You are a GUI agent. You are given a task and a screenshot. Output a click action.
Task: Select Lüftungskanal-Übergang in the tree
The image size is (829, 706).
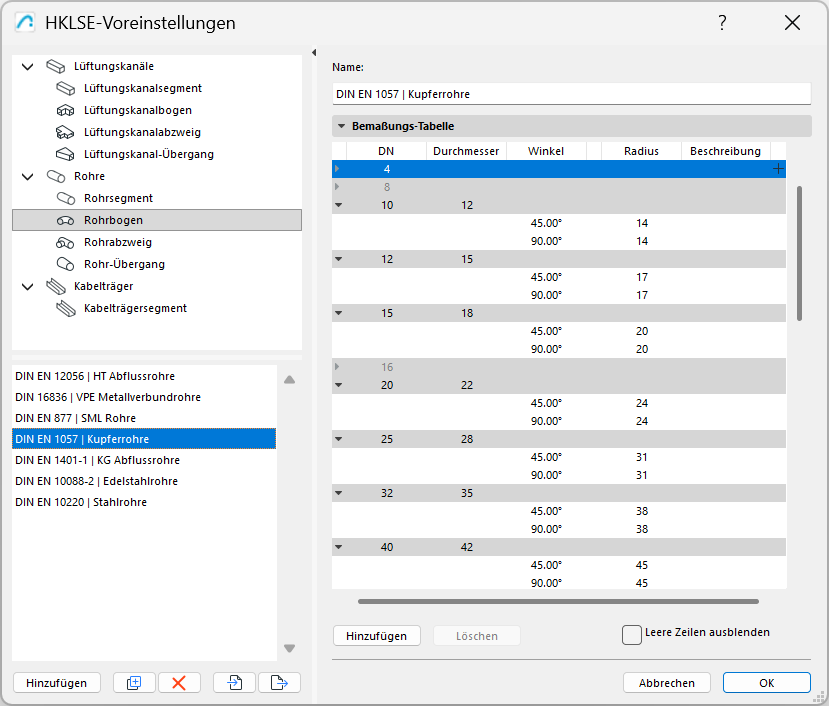point(149,154)
